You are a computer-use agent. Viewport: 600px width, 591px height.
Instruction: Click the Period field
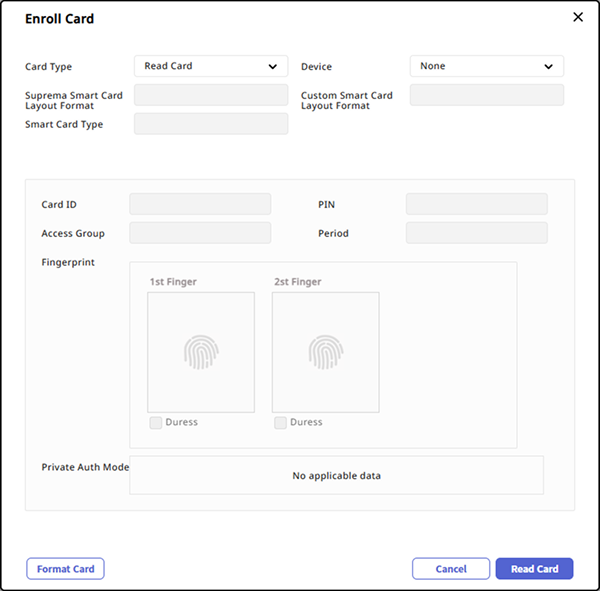[x=476, y=233]
